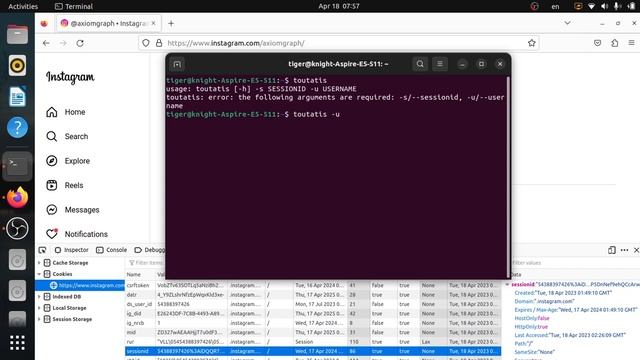Select the ig_did cookie row
This screenshot has width=640, height=360.
[313, 313]
